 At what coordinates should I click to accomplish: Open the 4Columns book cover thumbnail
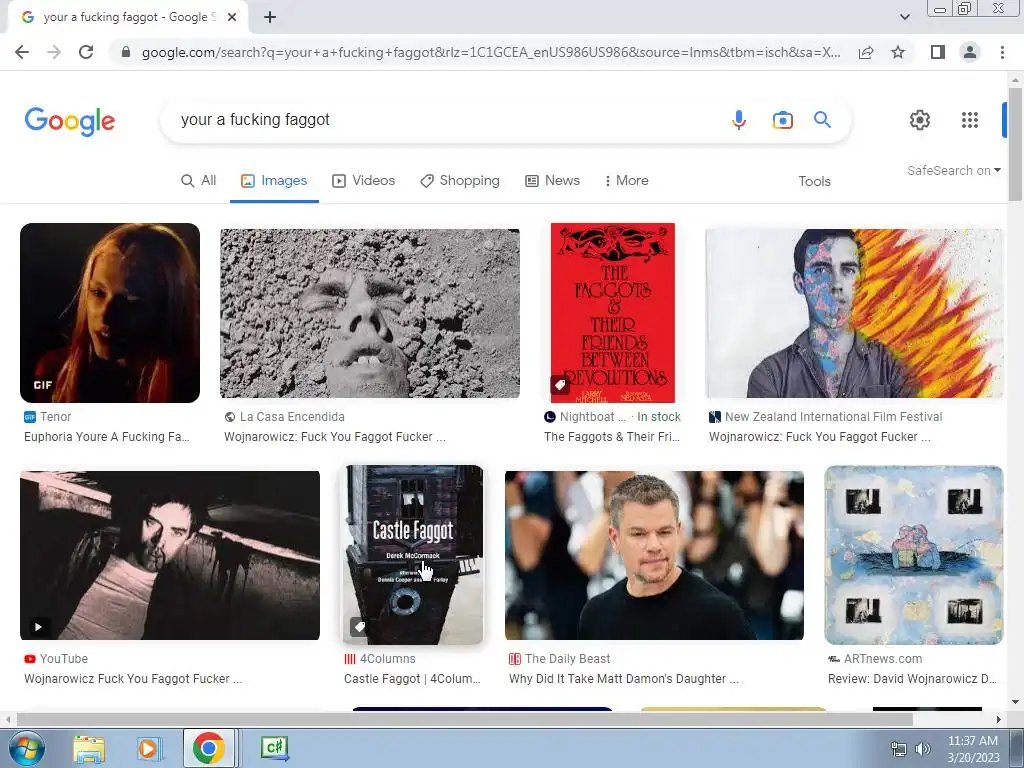click(x=413, y=555)
